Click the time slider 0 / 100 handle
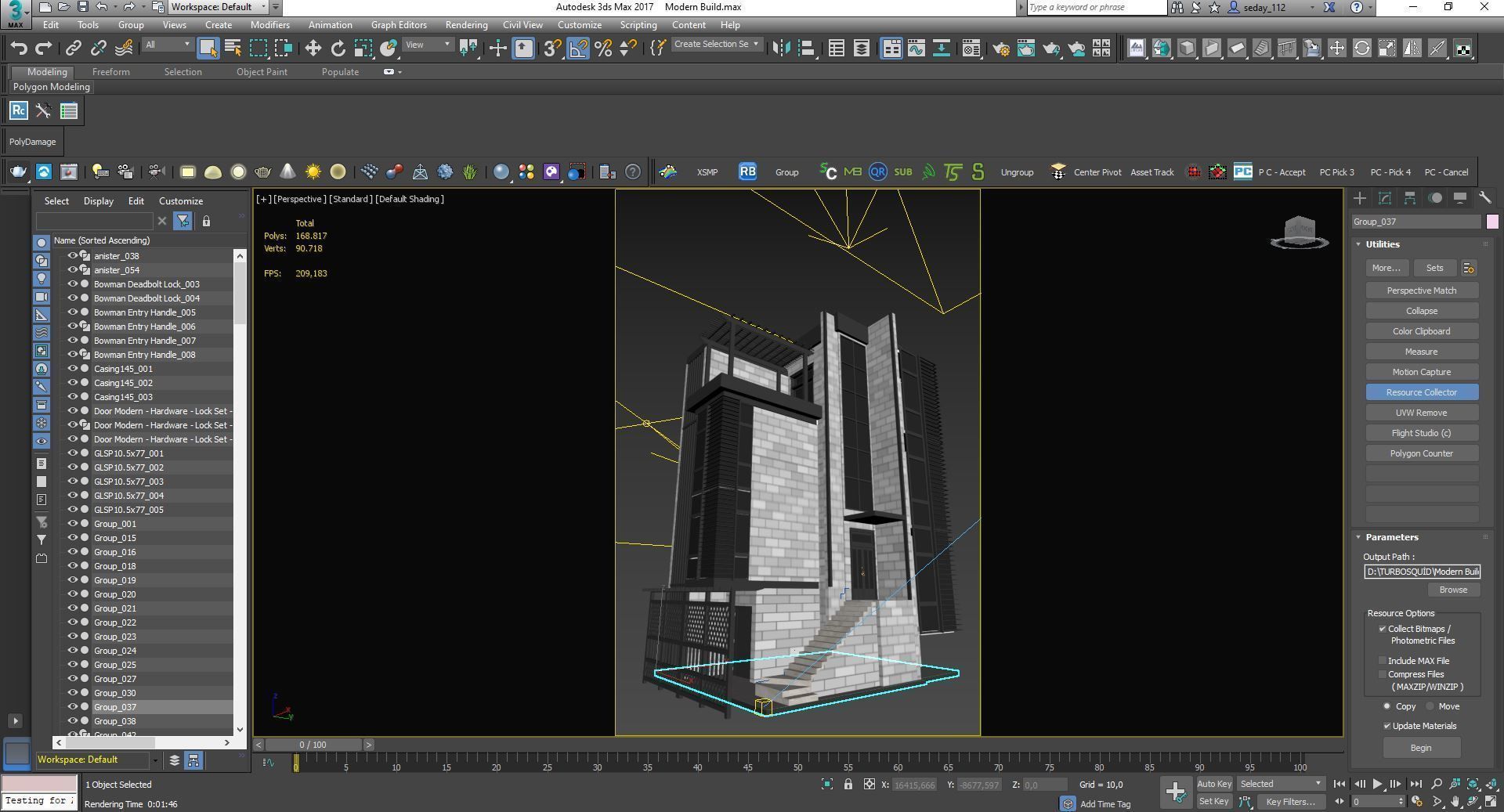The width and height of the screenshot is (1504, 812). (x=313, y=745)
